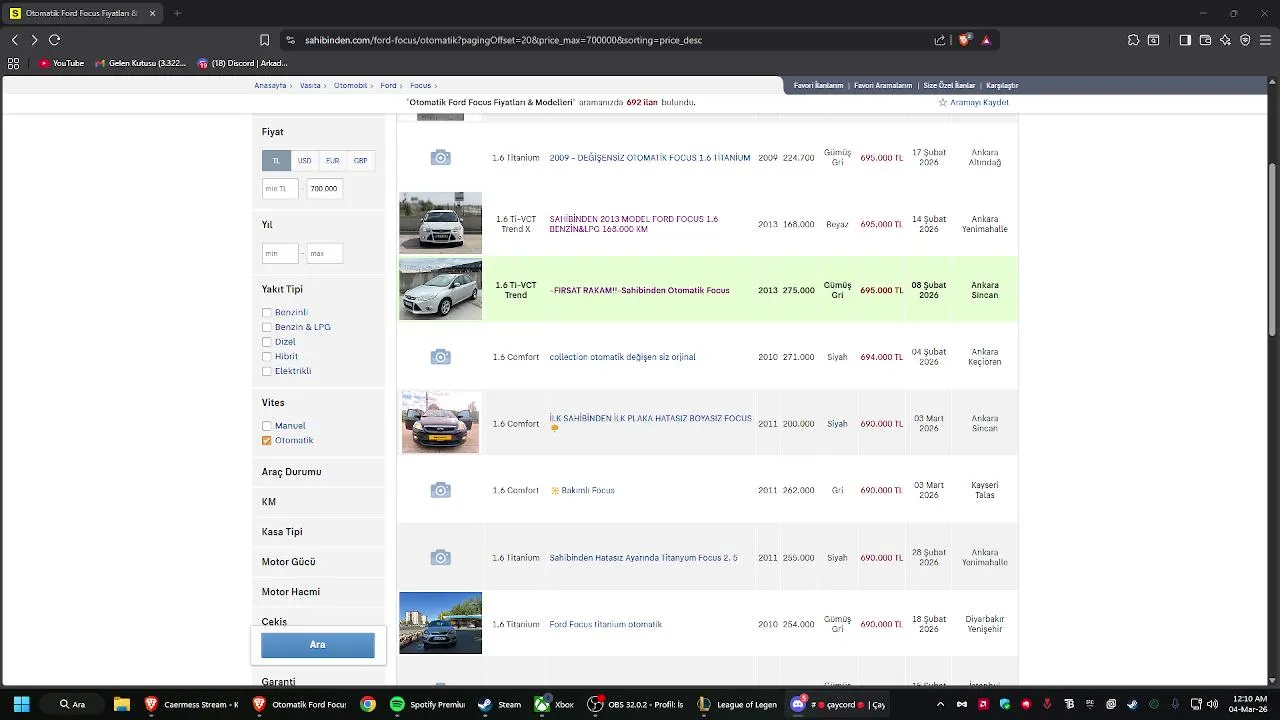
Task: Select EUR currency option
Action: [332, 160]
